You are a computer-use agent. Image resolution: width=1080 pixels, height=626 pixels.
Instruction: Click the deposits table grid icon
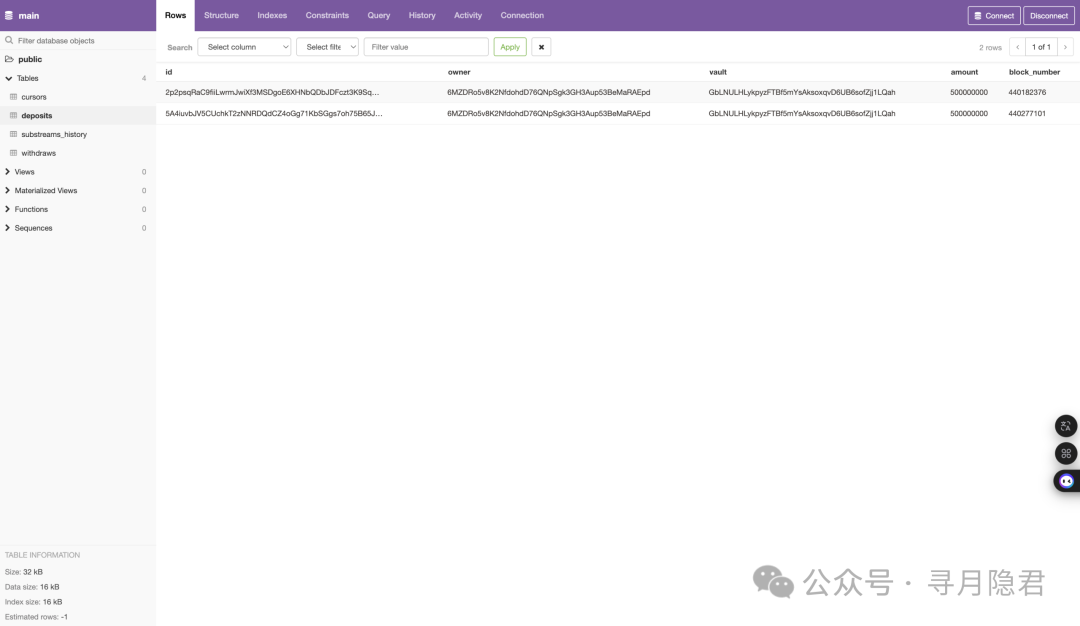[13, 115]
